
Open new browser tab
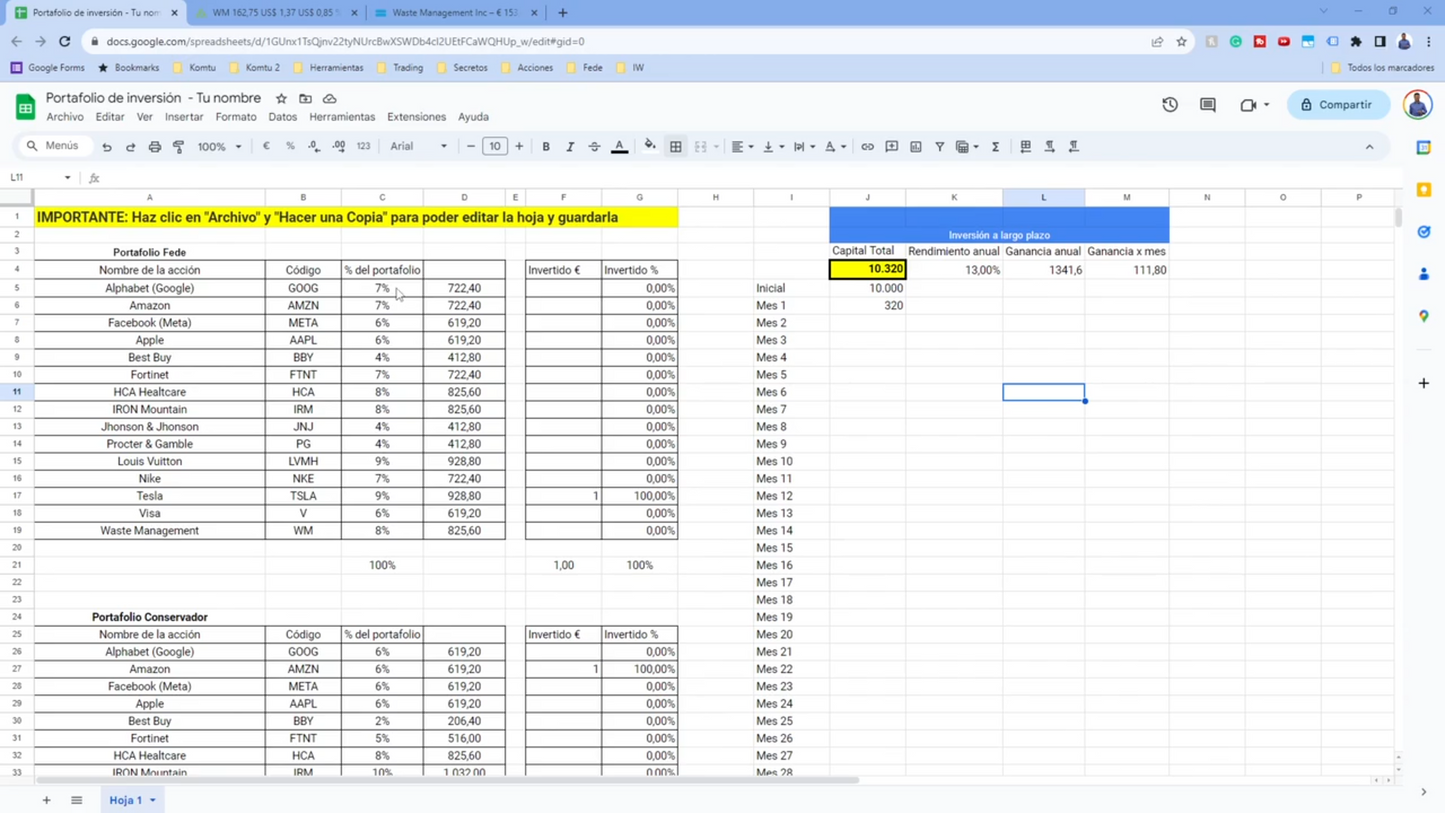click(x=562, y=13)
